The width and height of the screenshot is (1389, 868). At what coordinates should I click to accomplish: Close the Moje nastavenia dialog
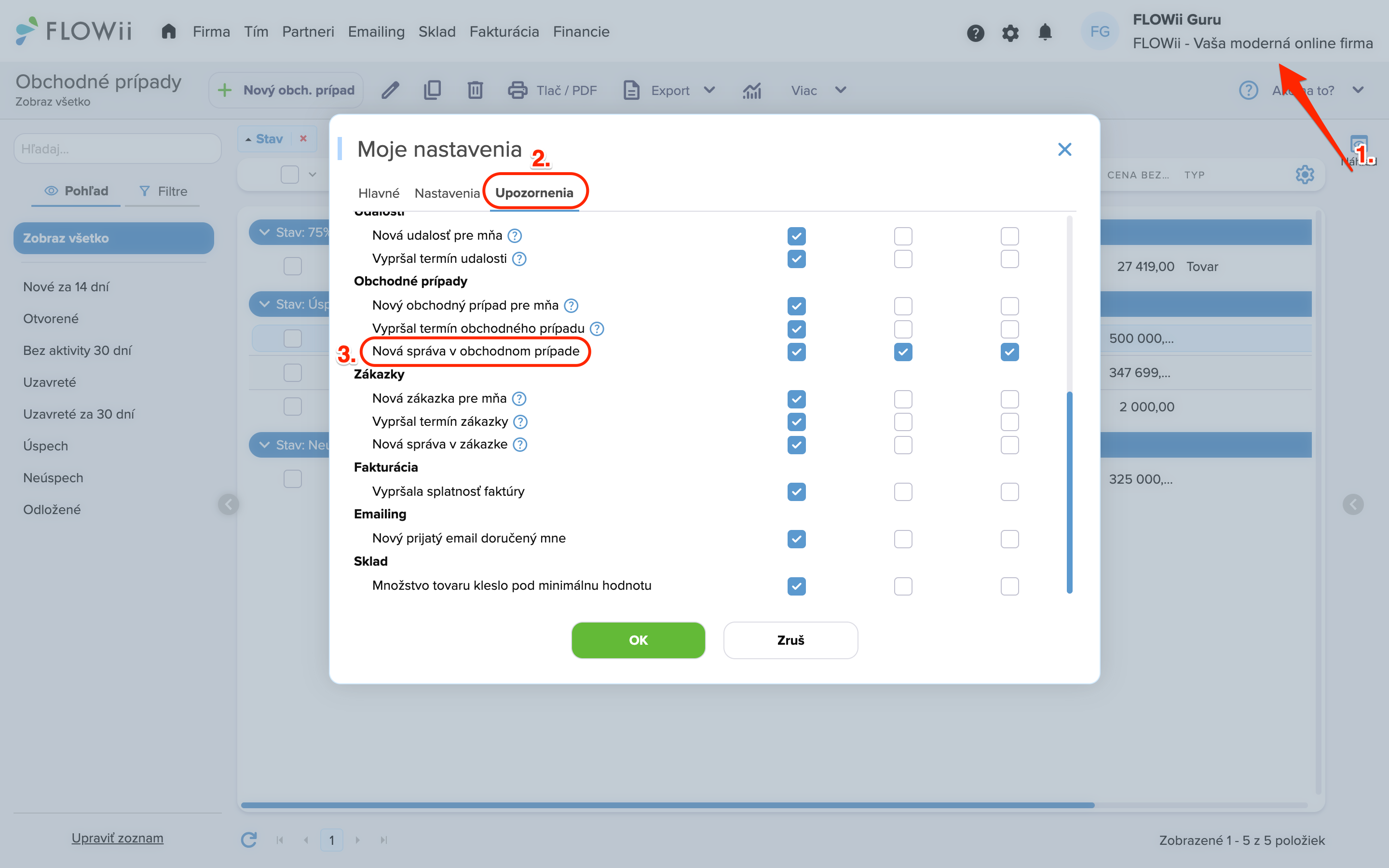(x=1065, y=149)
